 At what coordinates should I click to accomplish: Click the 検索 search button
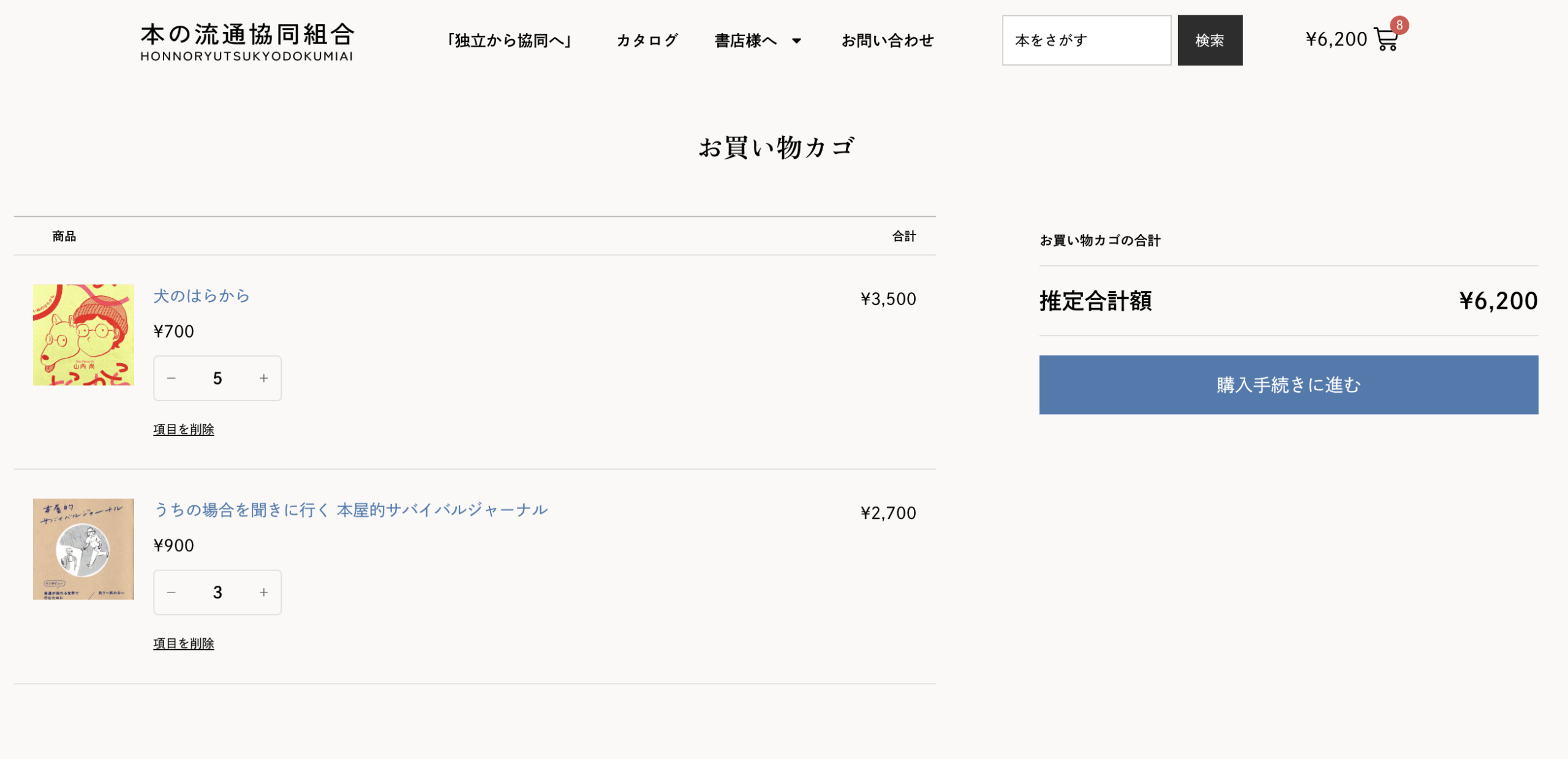[1210, 40]
